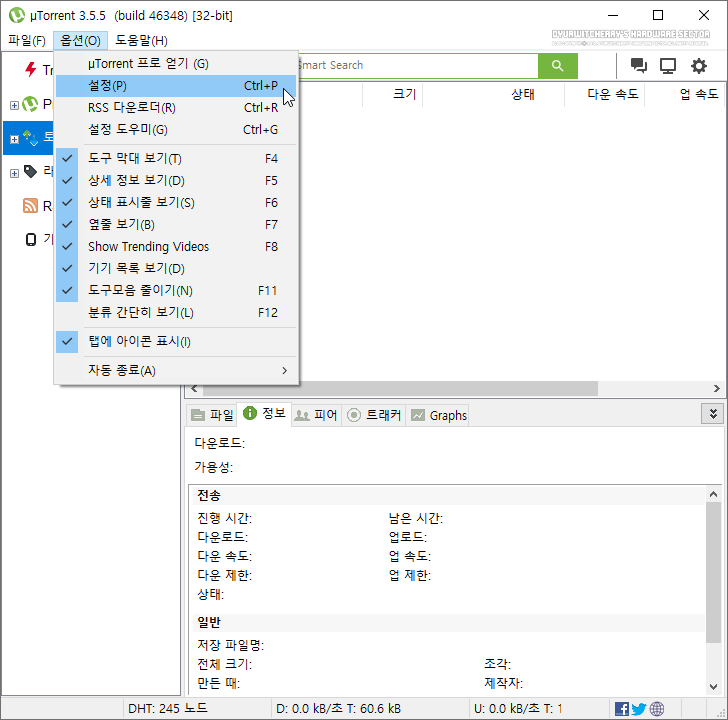Toggle 옆줄 보기(B) option
728x720 pixels.
point(176,225)
